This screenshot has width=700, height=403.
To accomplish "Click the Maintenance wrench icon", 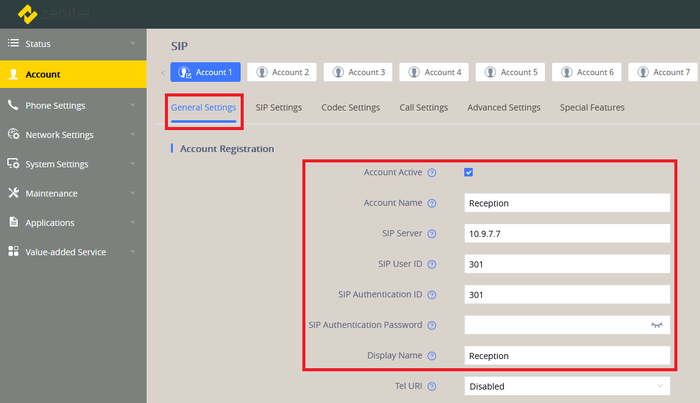I will click(14, 193).
